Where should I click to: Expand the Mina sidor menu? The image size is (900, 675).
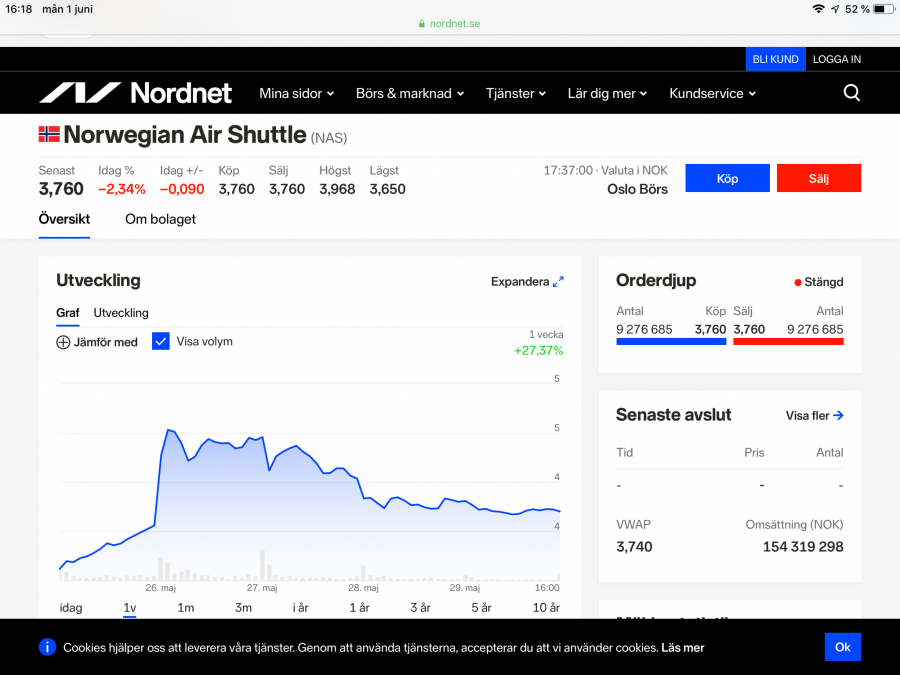coord(296,93)
